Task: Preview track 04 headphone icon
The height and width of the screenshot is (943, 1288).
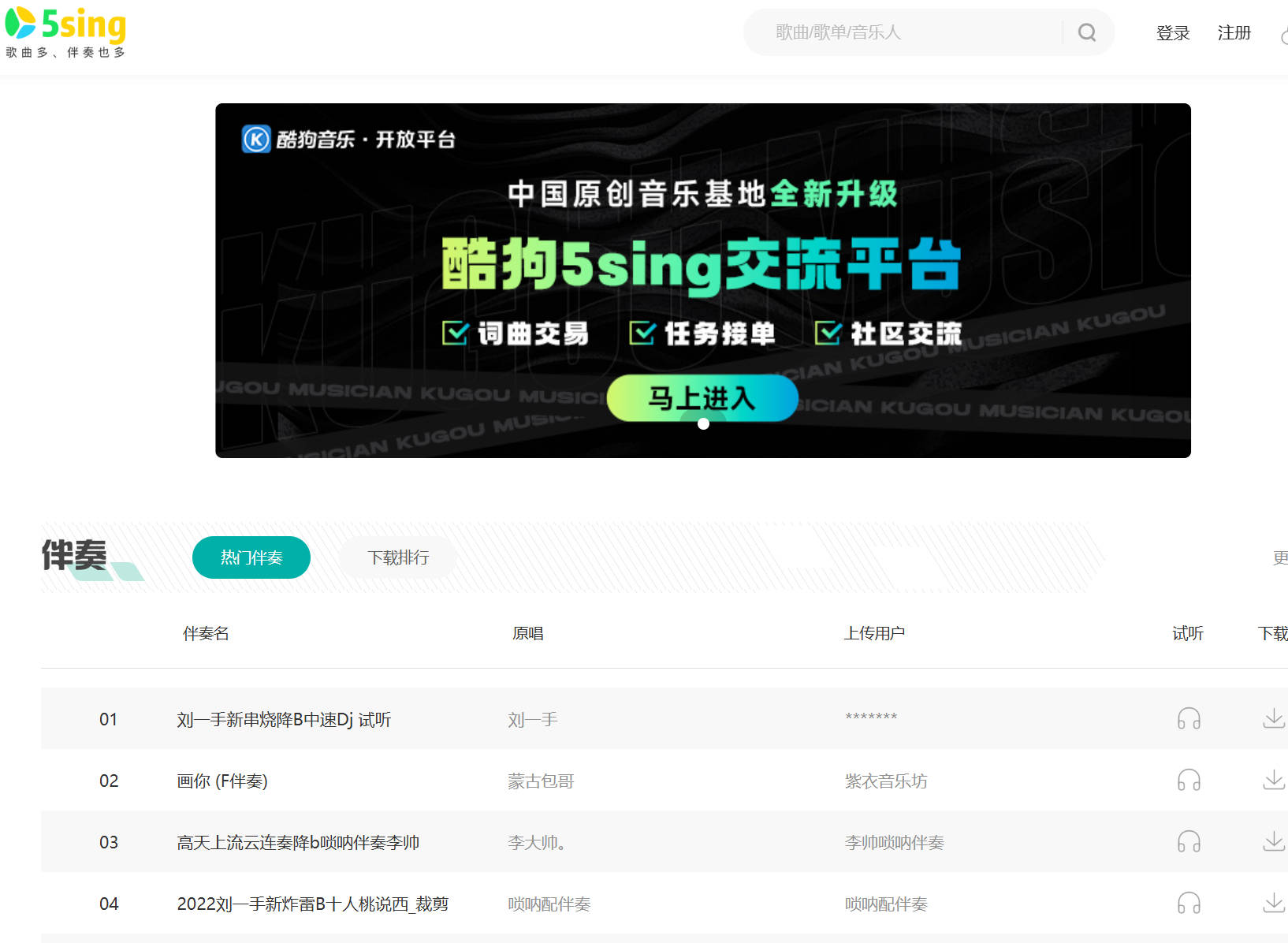Action: pos(1189,903)
